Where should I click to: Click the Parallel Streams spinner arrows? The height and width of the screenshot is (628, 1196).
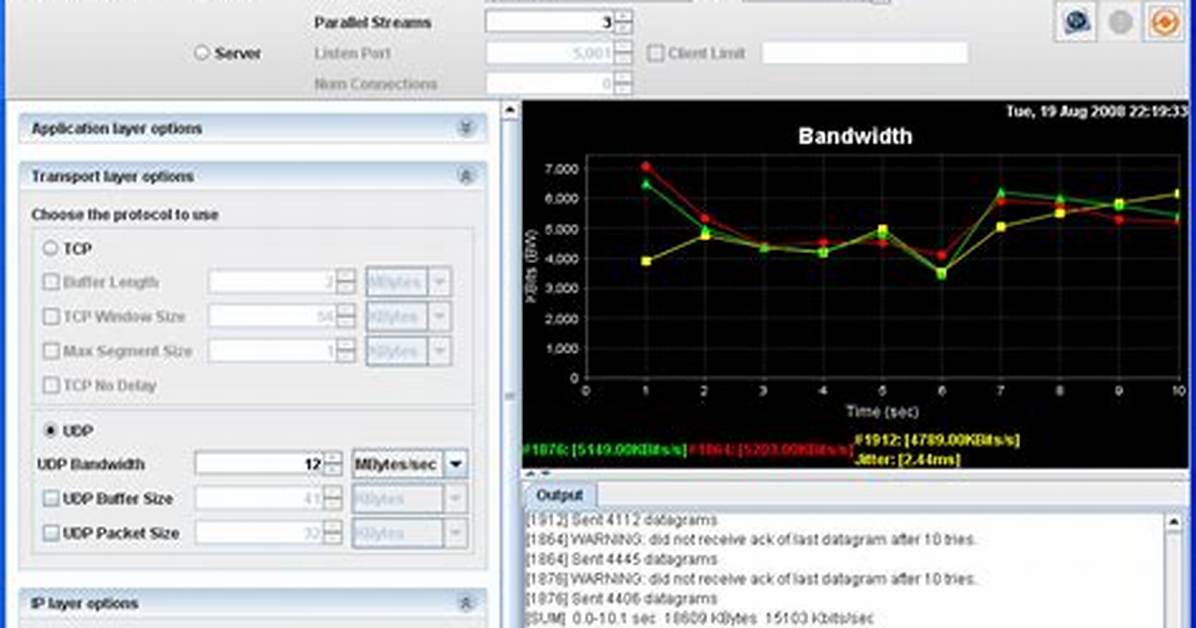[x=623, y=22]
